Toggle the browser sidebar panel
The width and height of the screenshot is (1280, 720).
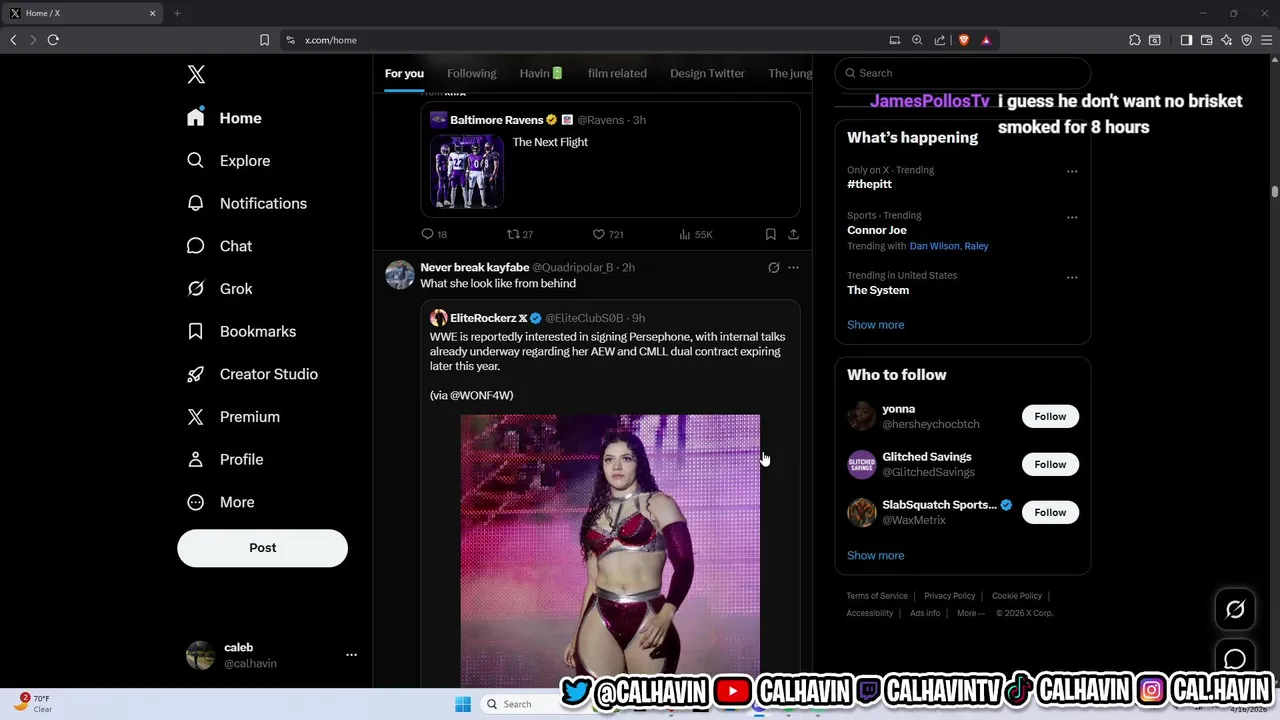tap(1186, 40)
